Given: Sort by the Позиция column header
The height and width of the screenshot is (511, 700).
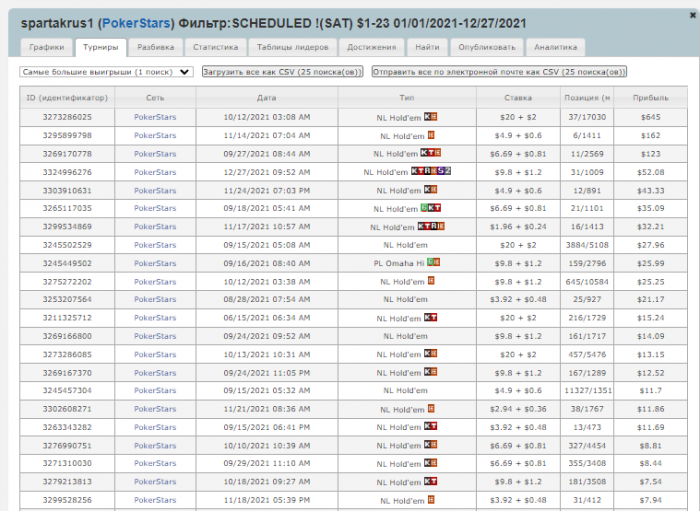Looking at the screenshot, I should [x=587, y=98].
